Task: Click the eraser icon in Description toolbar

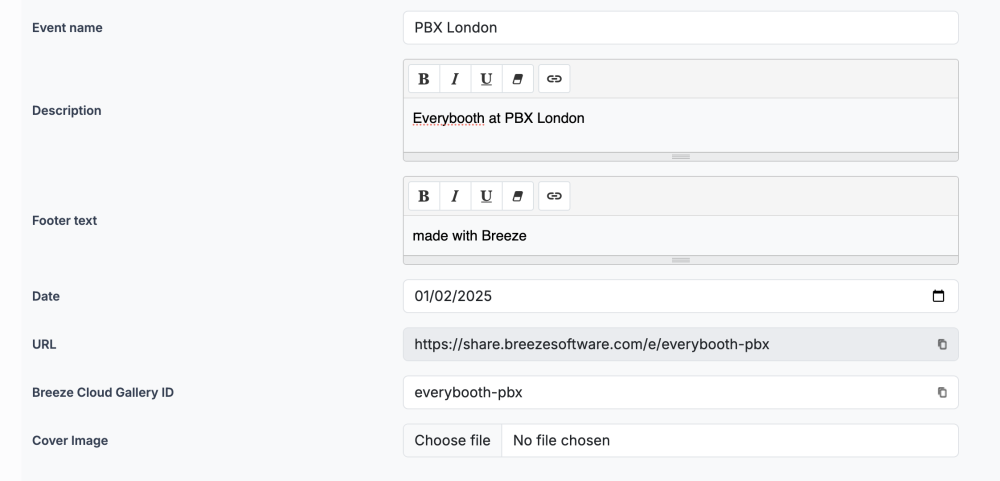Action: [x=517, y=79]
